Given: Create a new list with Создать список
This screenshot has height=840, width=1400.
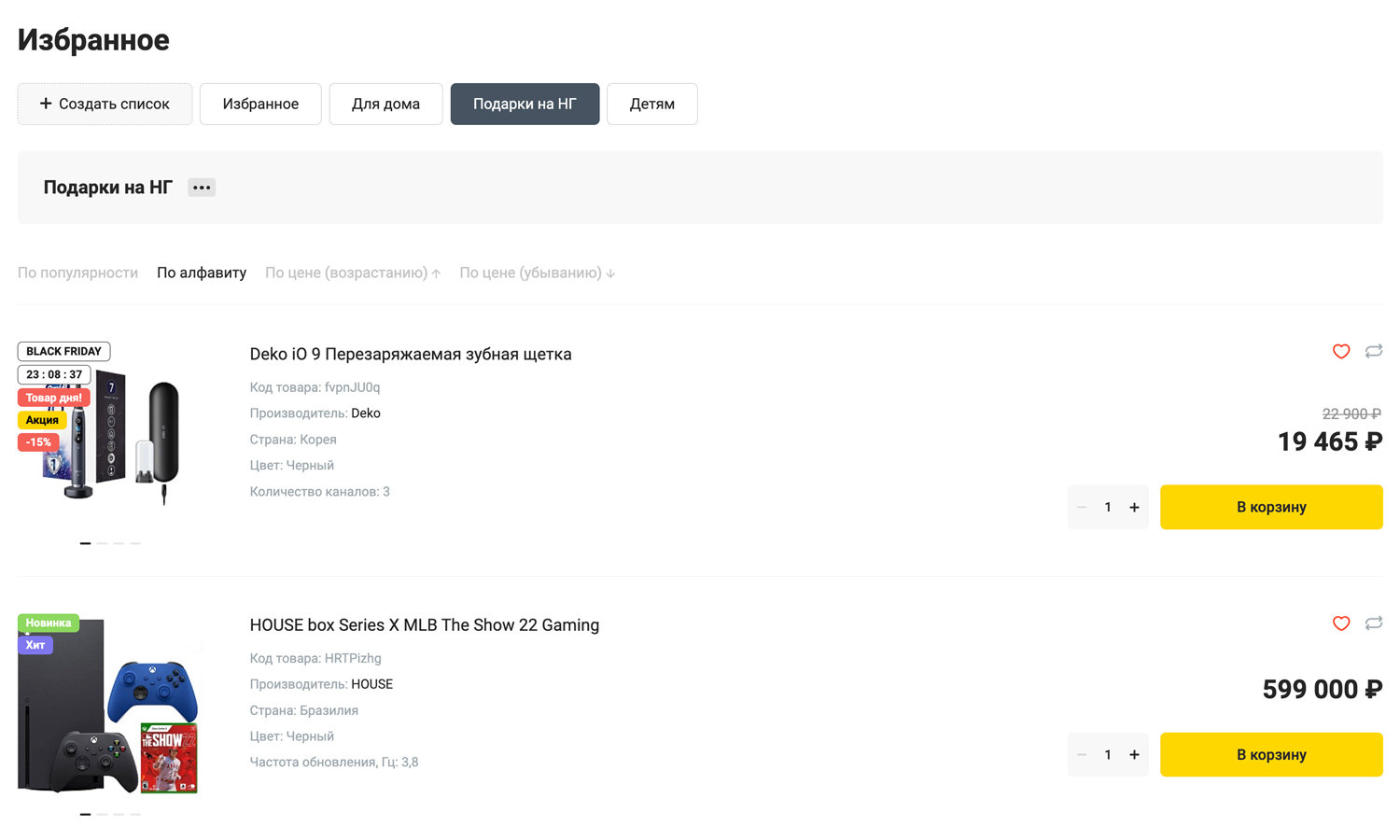Looking at the screenshot, I should [x=105, y=104].
